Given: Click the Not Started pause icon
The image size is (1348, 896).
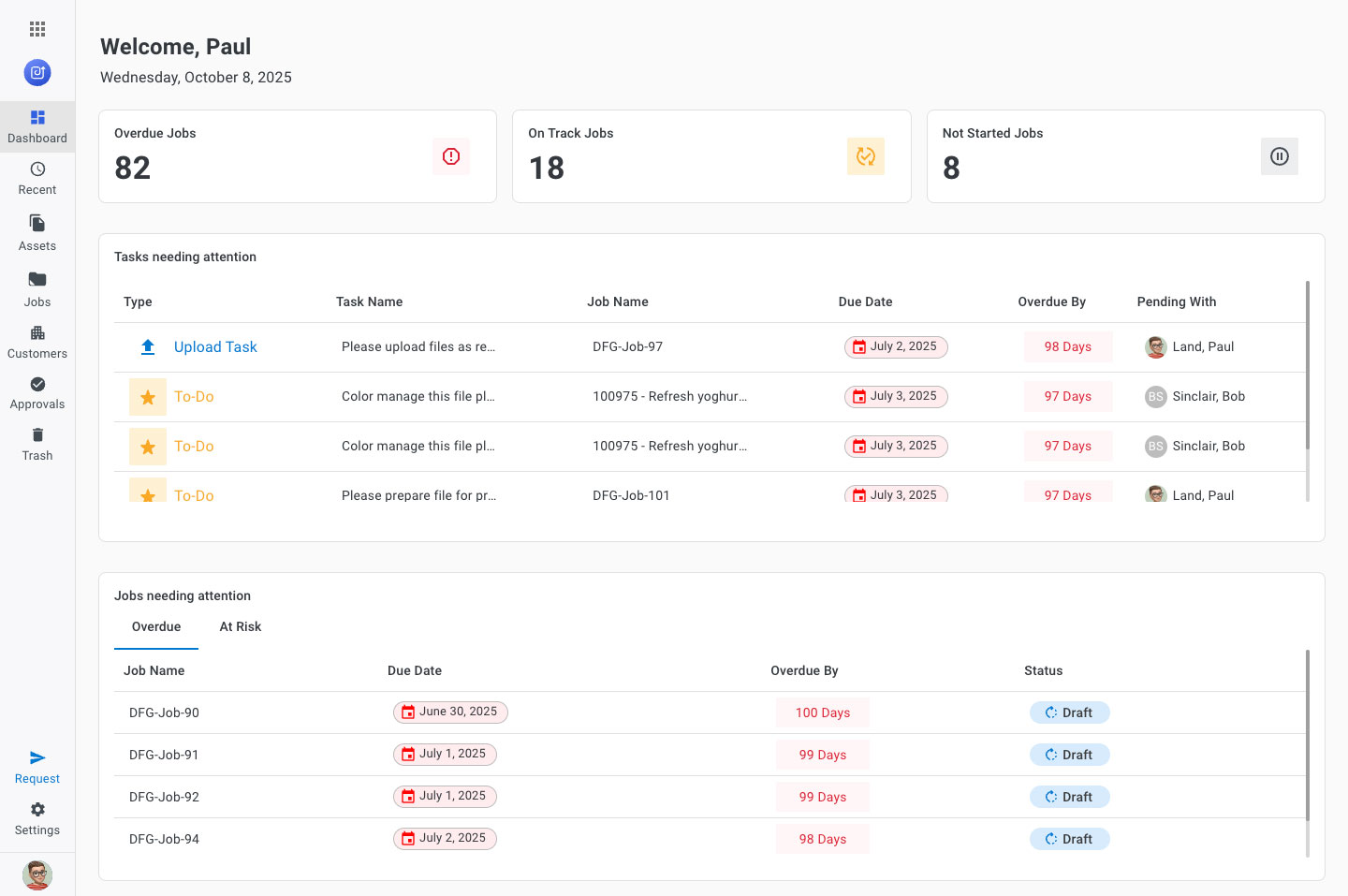Looking at the screenshot, I should pos(1279,156).
